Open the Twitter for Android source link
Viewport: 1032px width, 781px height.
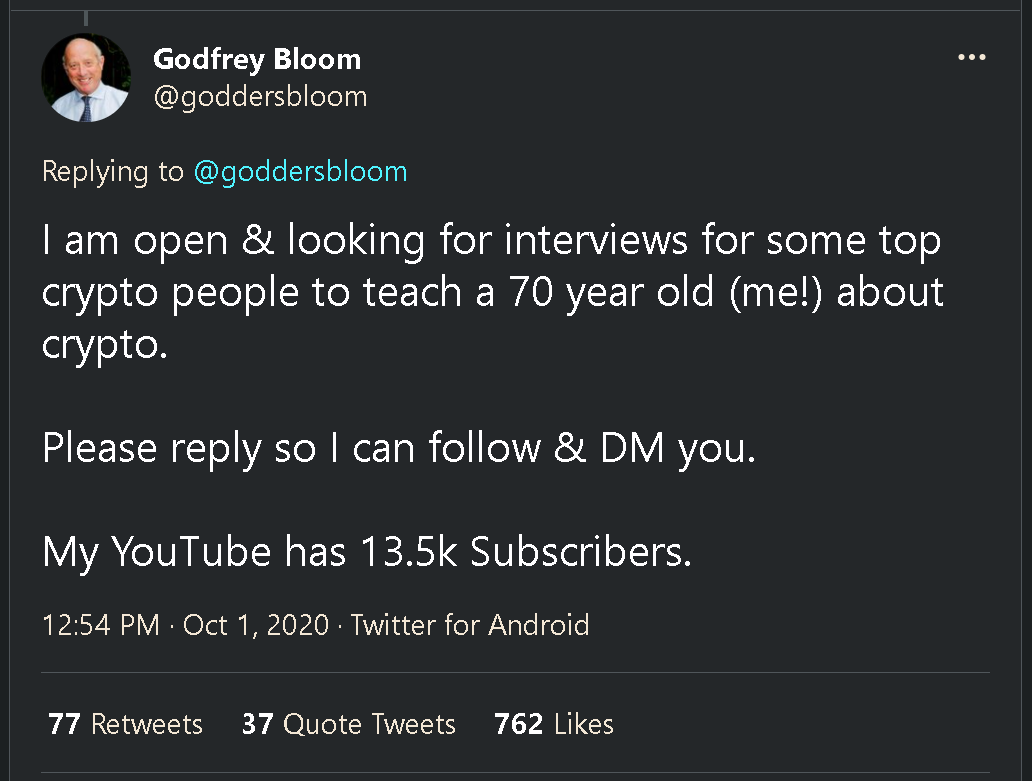[470, 625]
